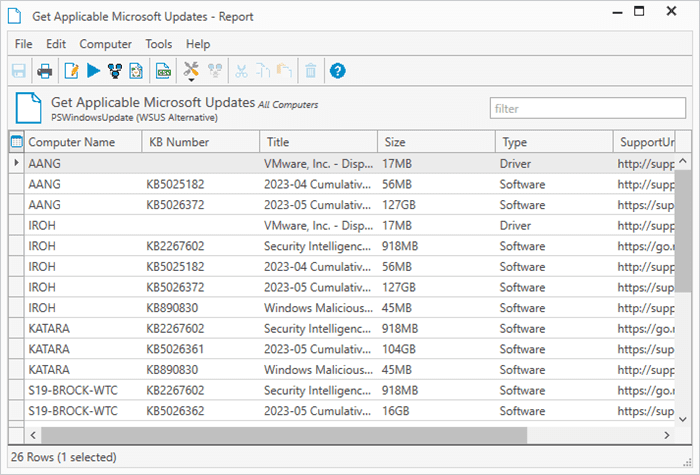The image size is (700, 475).
Task: Click the Edit report pencil icon
Action: [71, 71]
